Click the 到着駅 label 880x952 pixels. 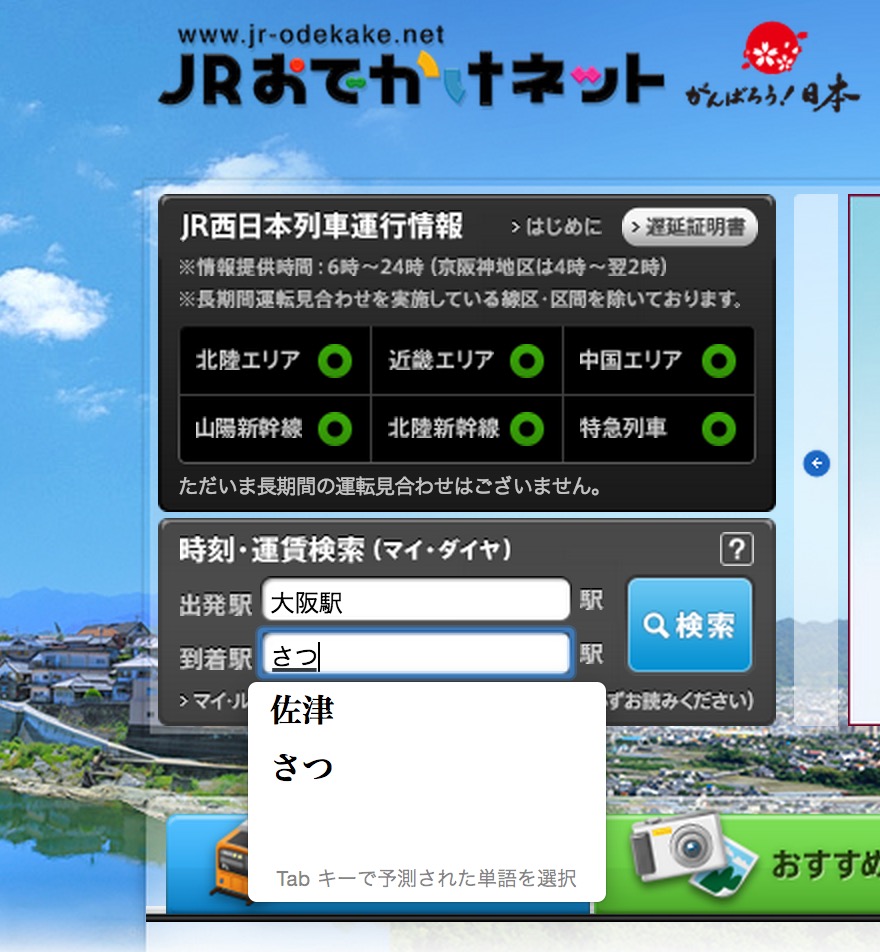pyautogui.click(x=216, y=658)
